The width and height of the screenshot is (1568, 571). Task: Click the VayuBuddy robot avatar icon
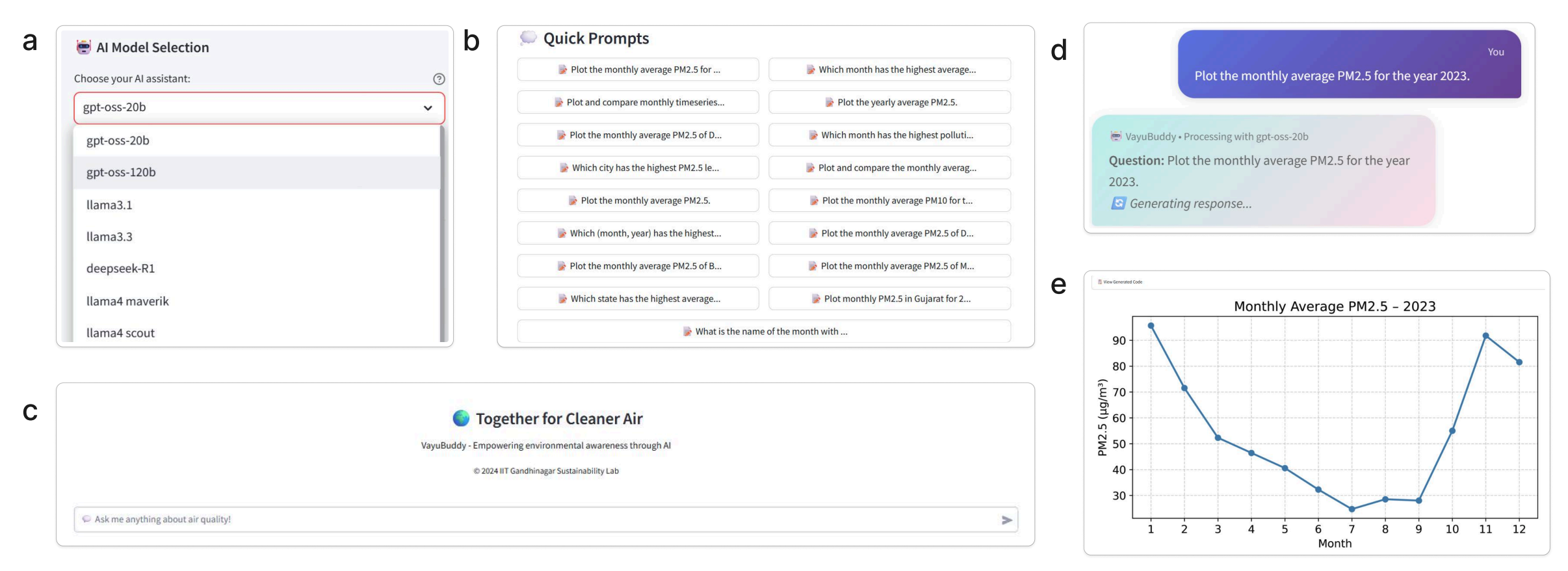1116,137
